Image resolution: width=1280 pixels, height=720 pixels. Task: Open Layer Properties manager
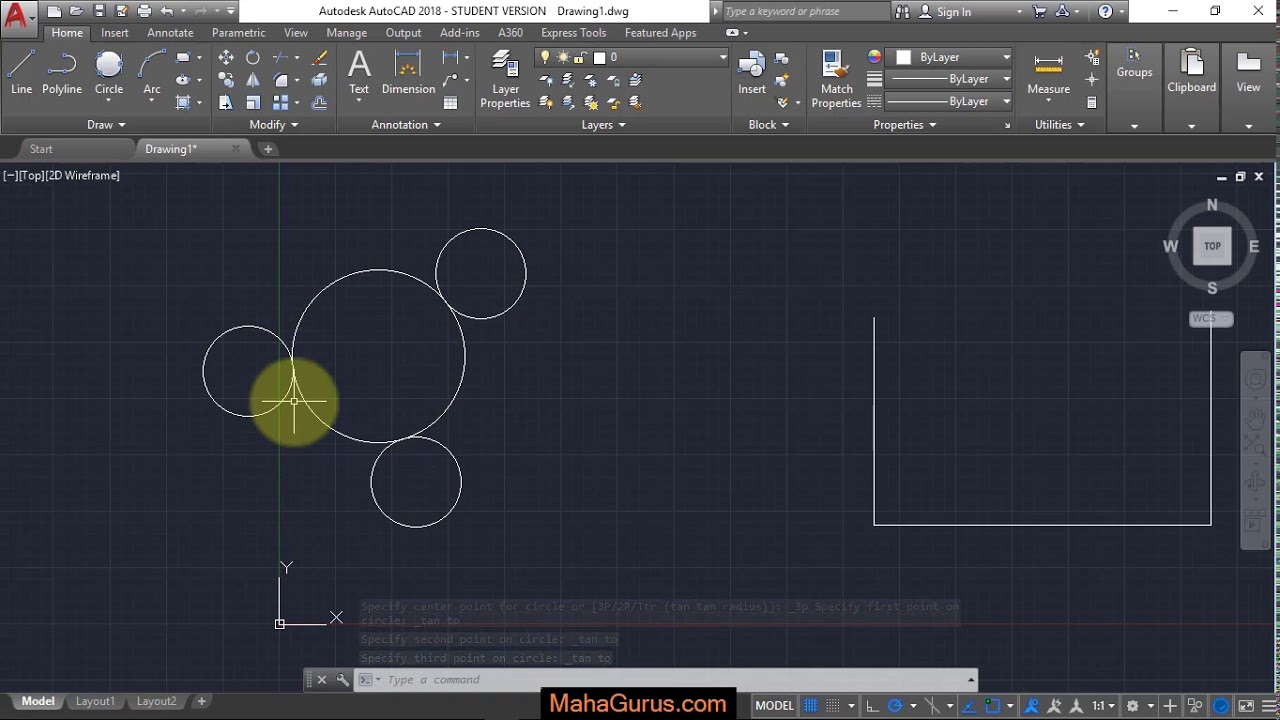(x=505, y=80)
